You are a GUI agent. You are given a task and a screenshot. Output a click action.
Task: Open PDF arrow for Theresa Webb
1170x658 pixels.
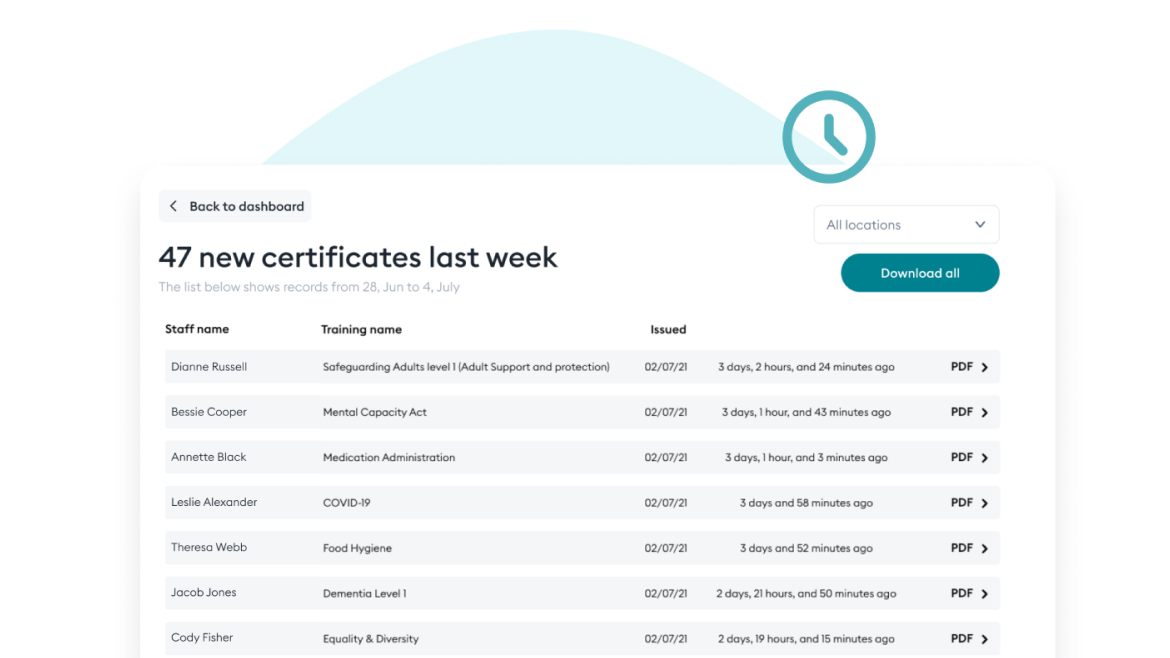[984, 549]
